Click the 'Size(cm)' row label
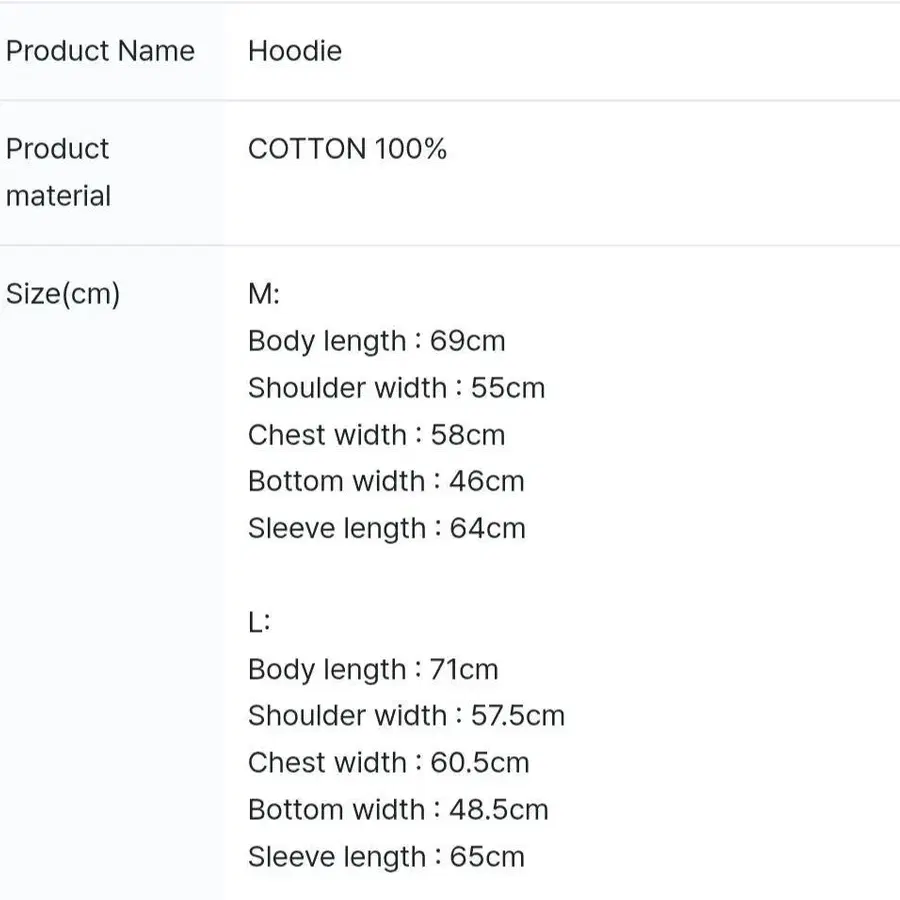 point(63,294)
